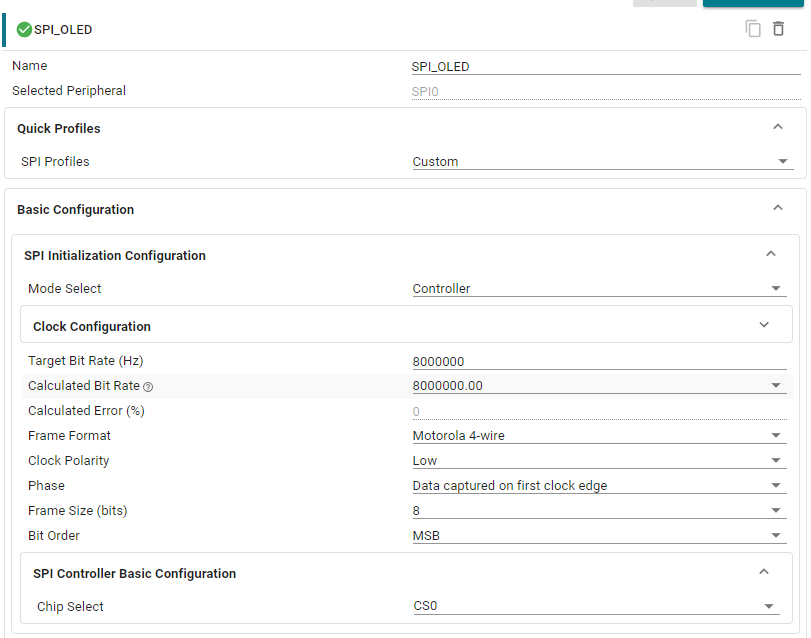Open the Phase dropdown
This screenshot has height=638, width=811.
pos(598,486)
